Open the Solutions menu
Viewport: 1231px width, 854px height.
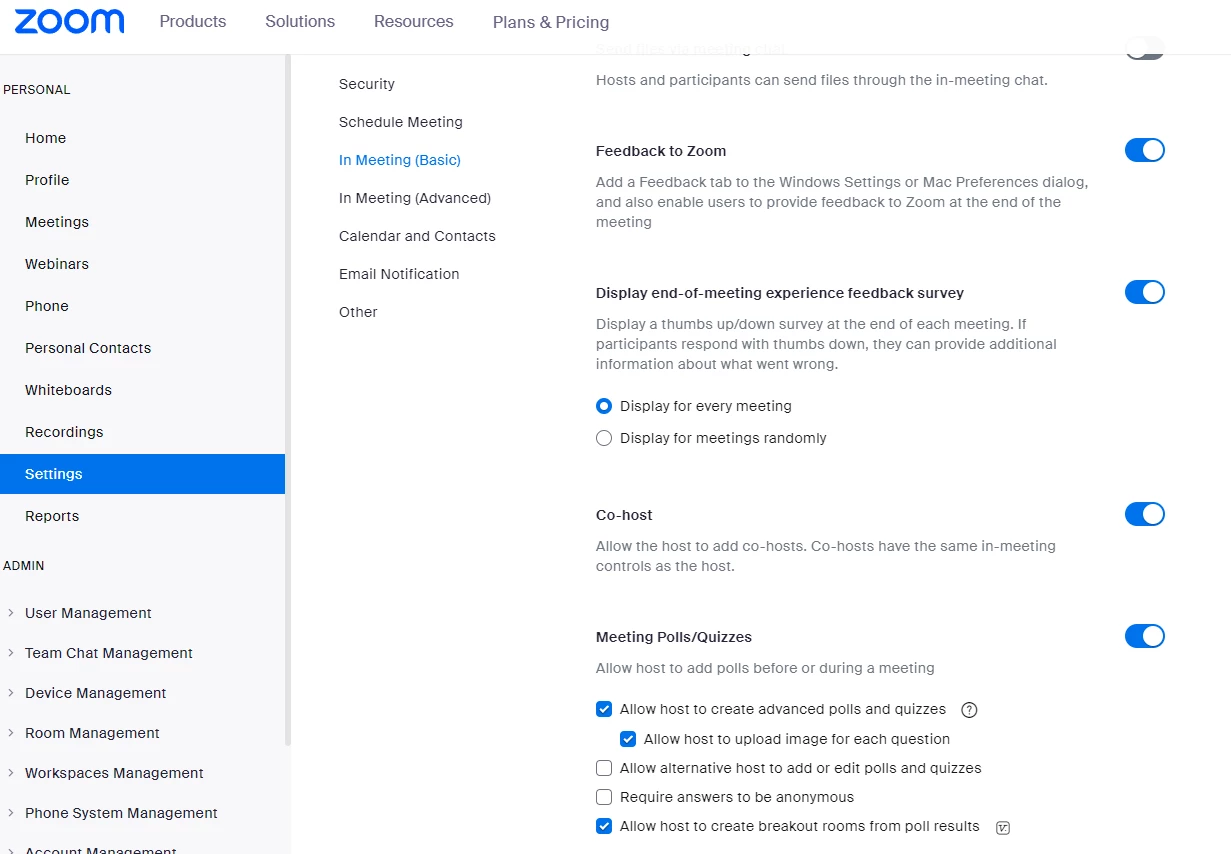click(300, 21)
